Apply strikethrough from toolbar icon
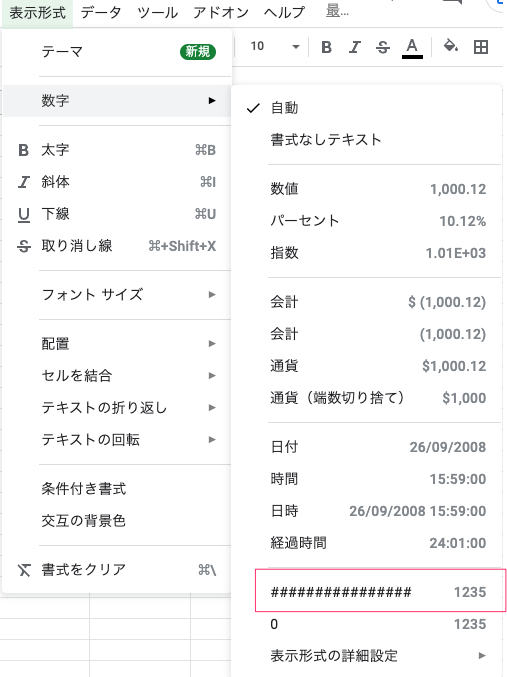This screenshot has width=507, height=677. tap(383, 47)
